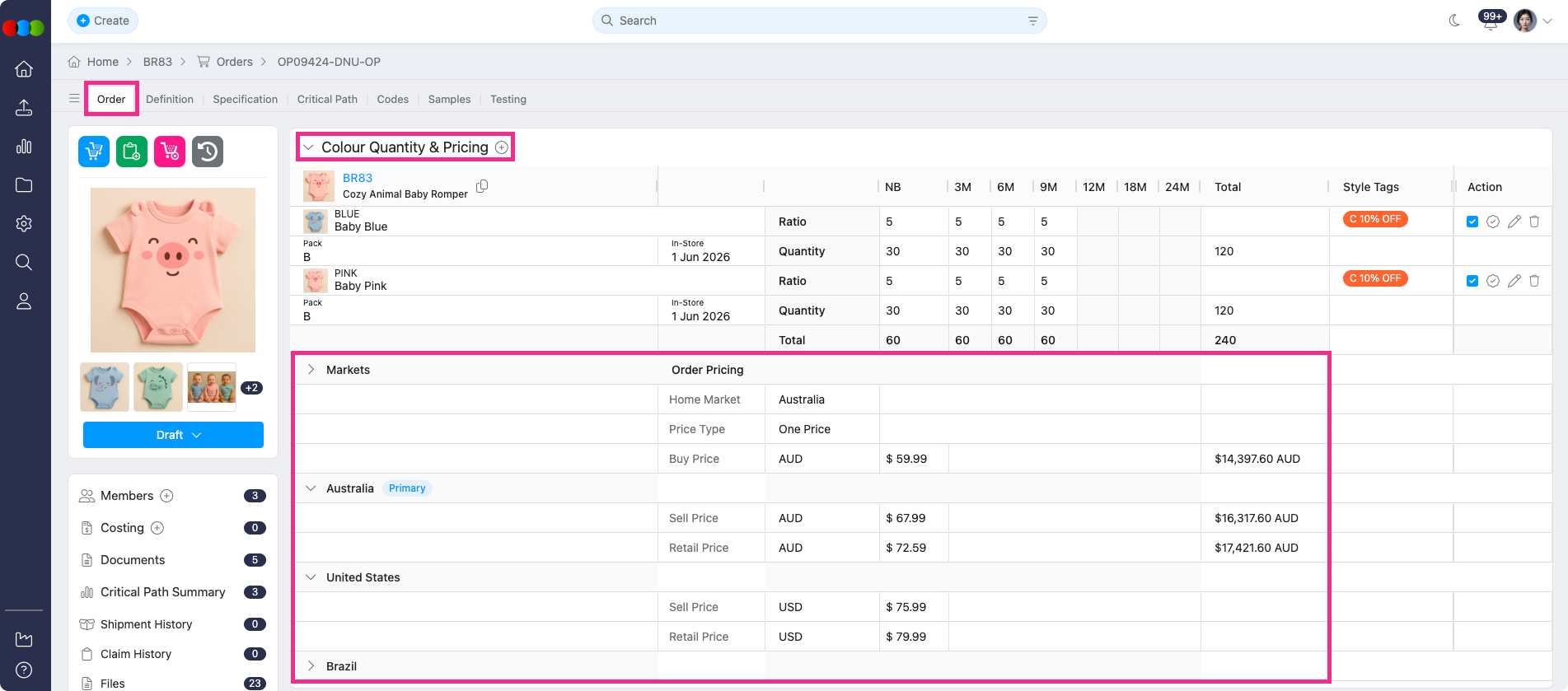Open the Draft status dropdown
This screenshot has height=691, width=1568.
pyautogui.click(x=173, y=435)
